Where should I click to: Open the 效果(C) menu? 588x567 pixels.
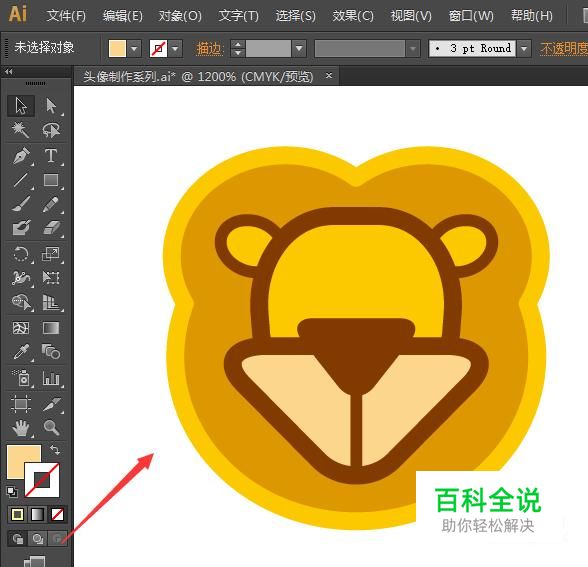[x=353, y=16]
